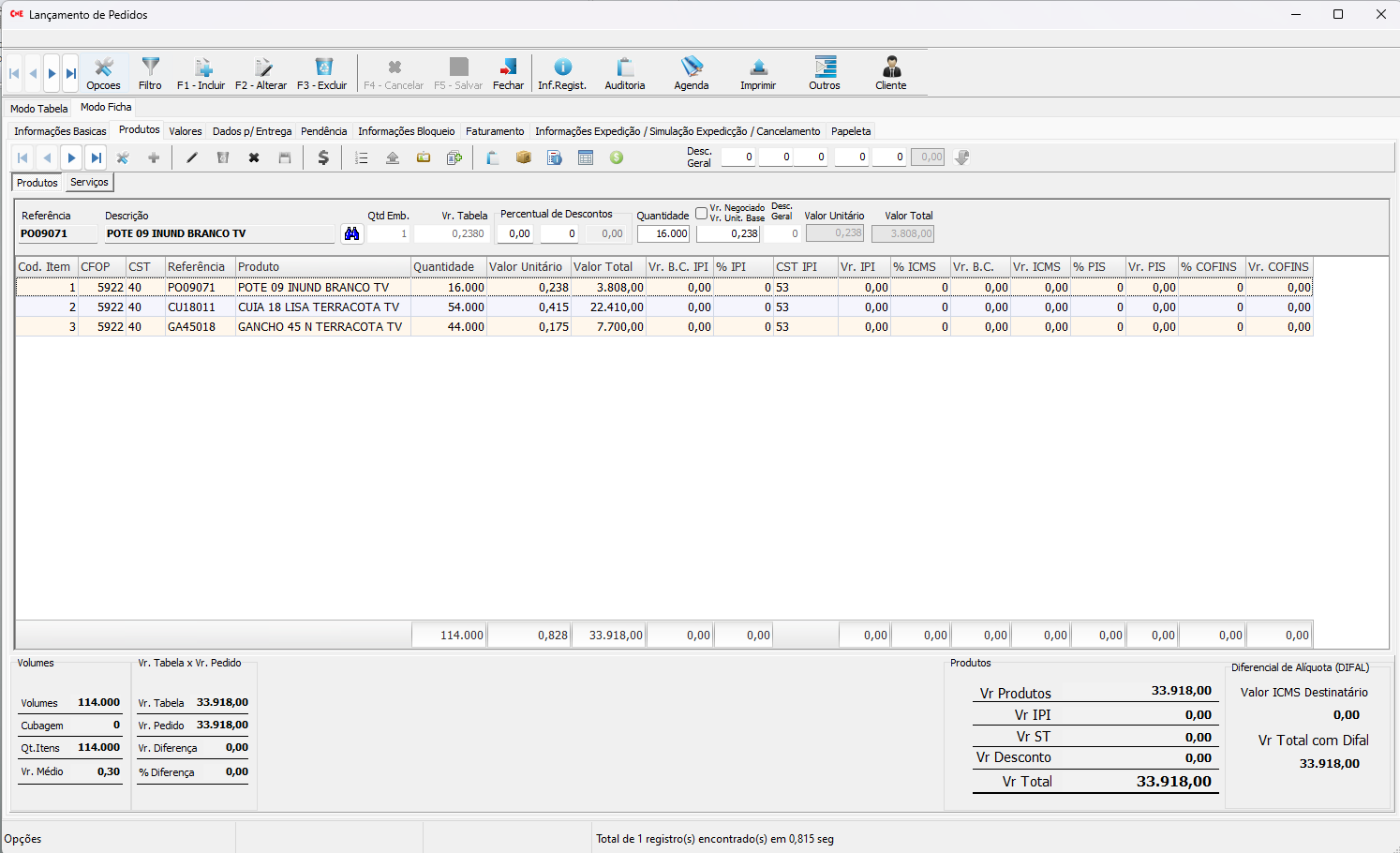Image resolution: width=1400 pixels, height=853 pixels.
Task: Click the binoculars product search icon
Action: tap(351, 233)
